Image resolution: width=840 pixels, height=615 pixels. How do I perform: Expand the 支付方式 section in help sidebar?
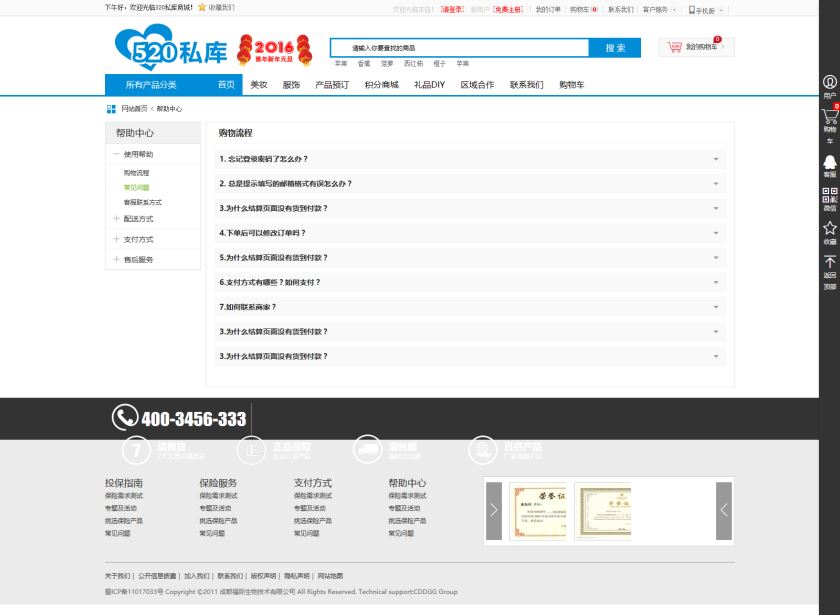pos(116,239)
